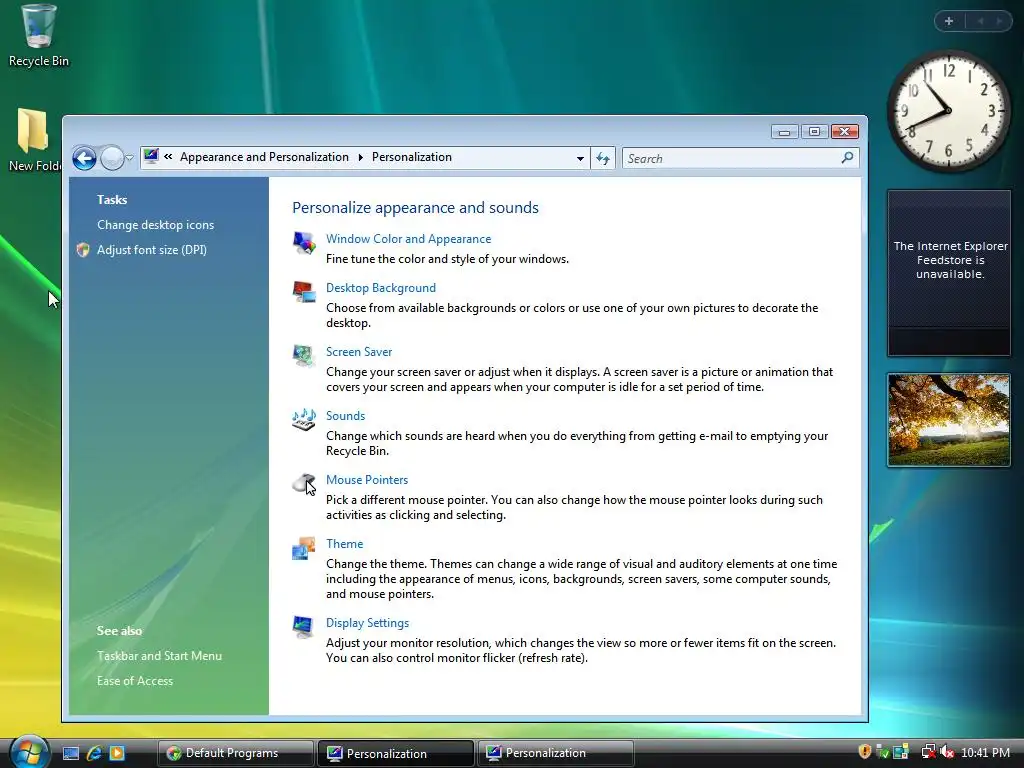The image size is (1024, 768).
Task: Open Taskbar and Start Menu link
Action: [159, 656]
